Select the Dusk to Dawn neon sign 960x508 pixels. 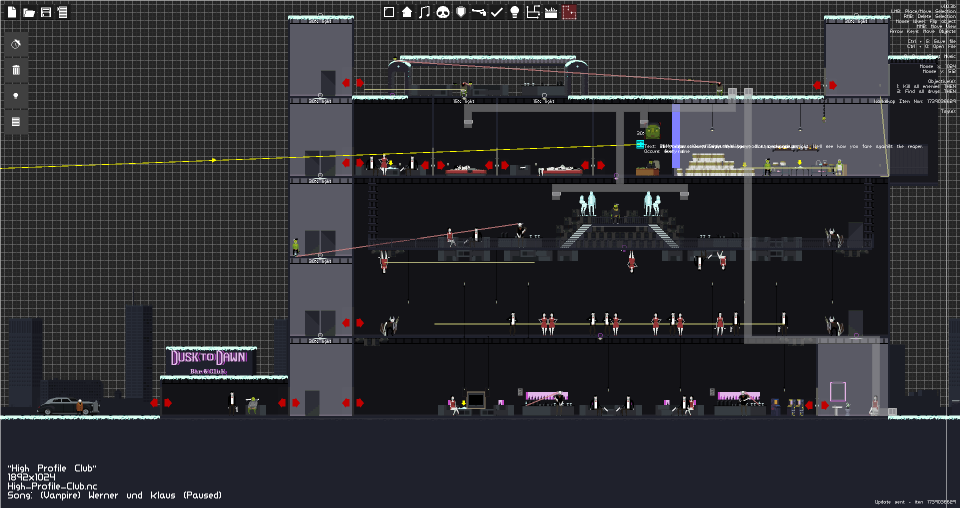(209, 361)
